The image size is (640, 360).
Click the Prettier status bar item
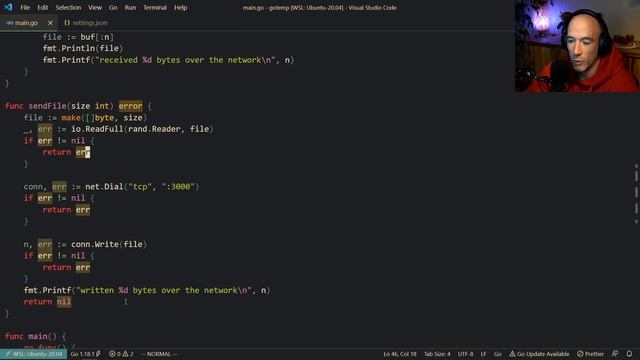[x=590, y=354]
